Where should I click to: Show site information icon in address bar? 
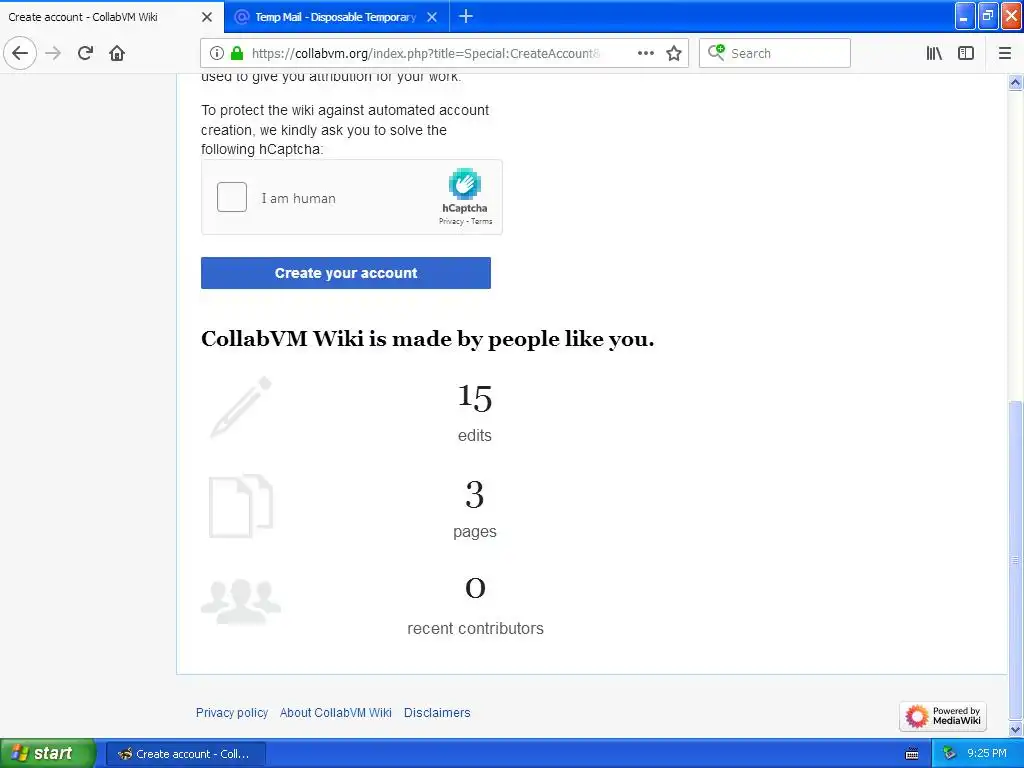(217, 53)
